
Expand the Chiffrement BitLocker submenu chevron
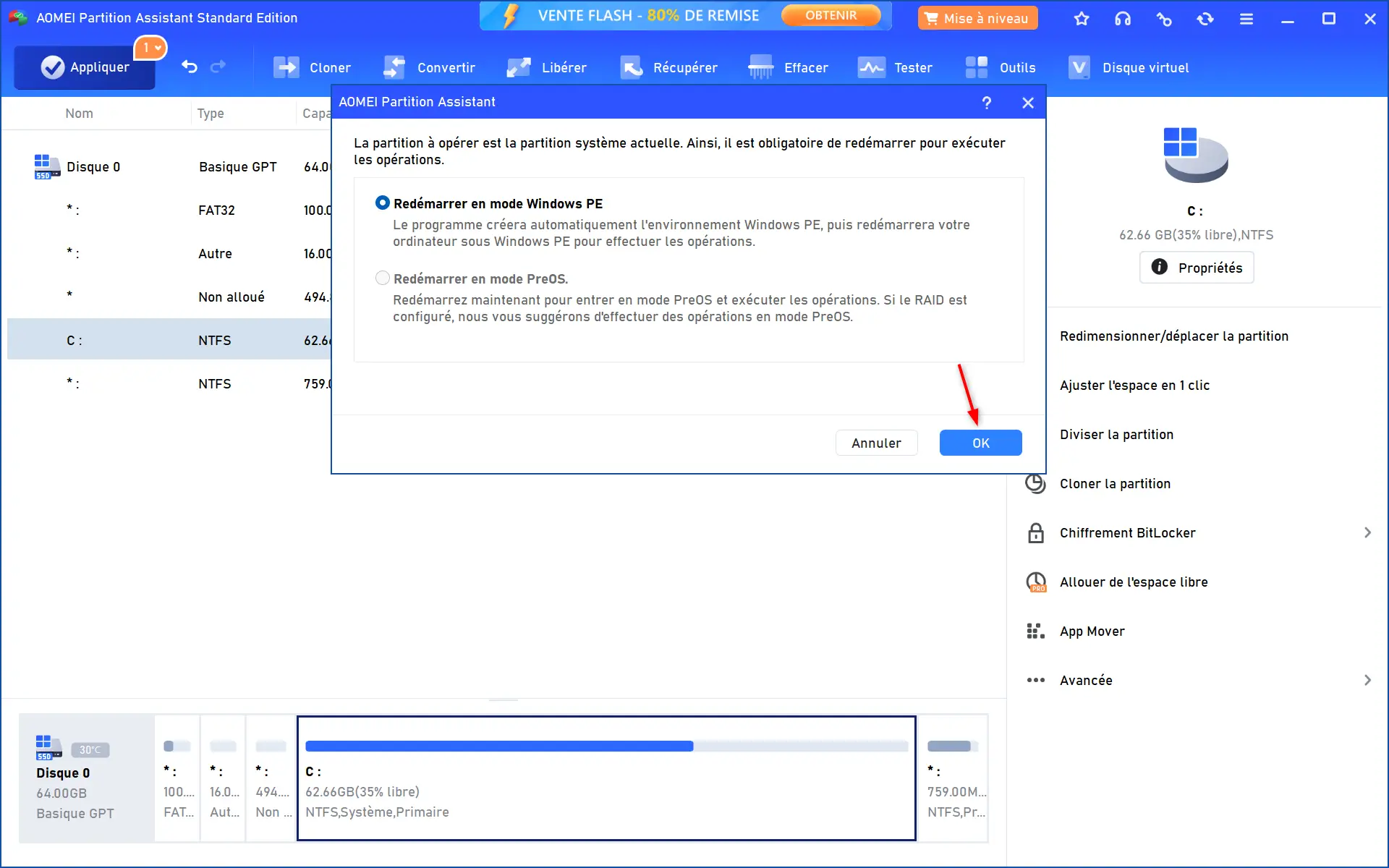click(x=1367, y=532)
